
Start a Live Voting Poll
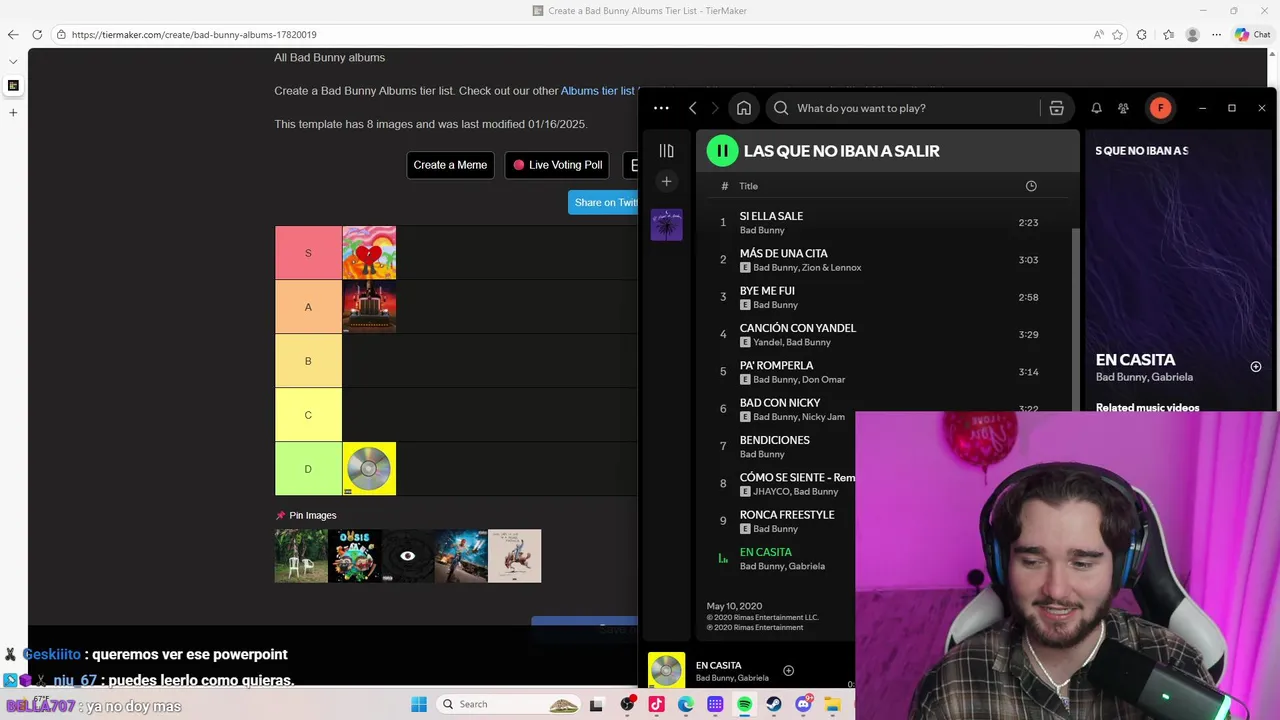click(x=557, y=165)
